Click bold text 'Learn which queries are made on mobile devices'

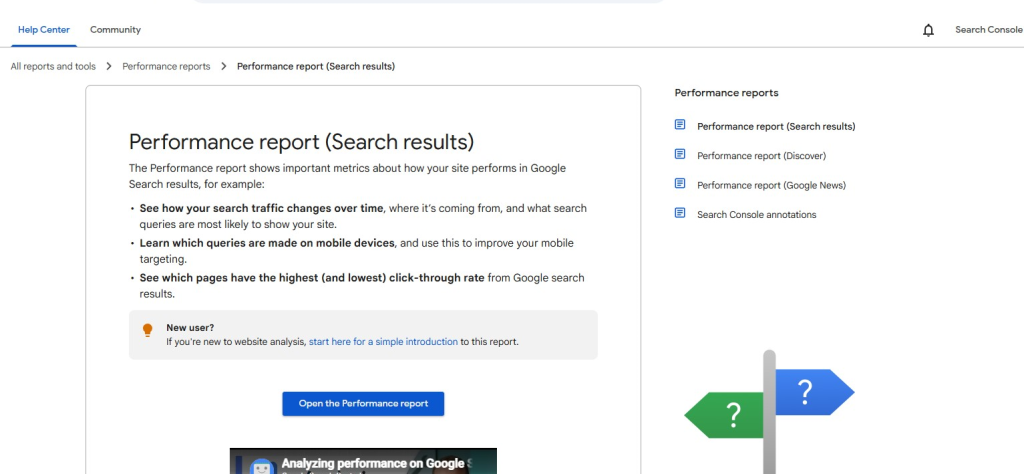[267, 243]
